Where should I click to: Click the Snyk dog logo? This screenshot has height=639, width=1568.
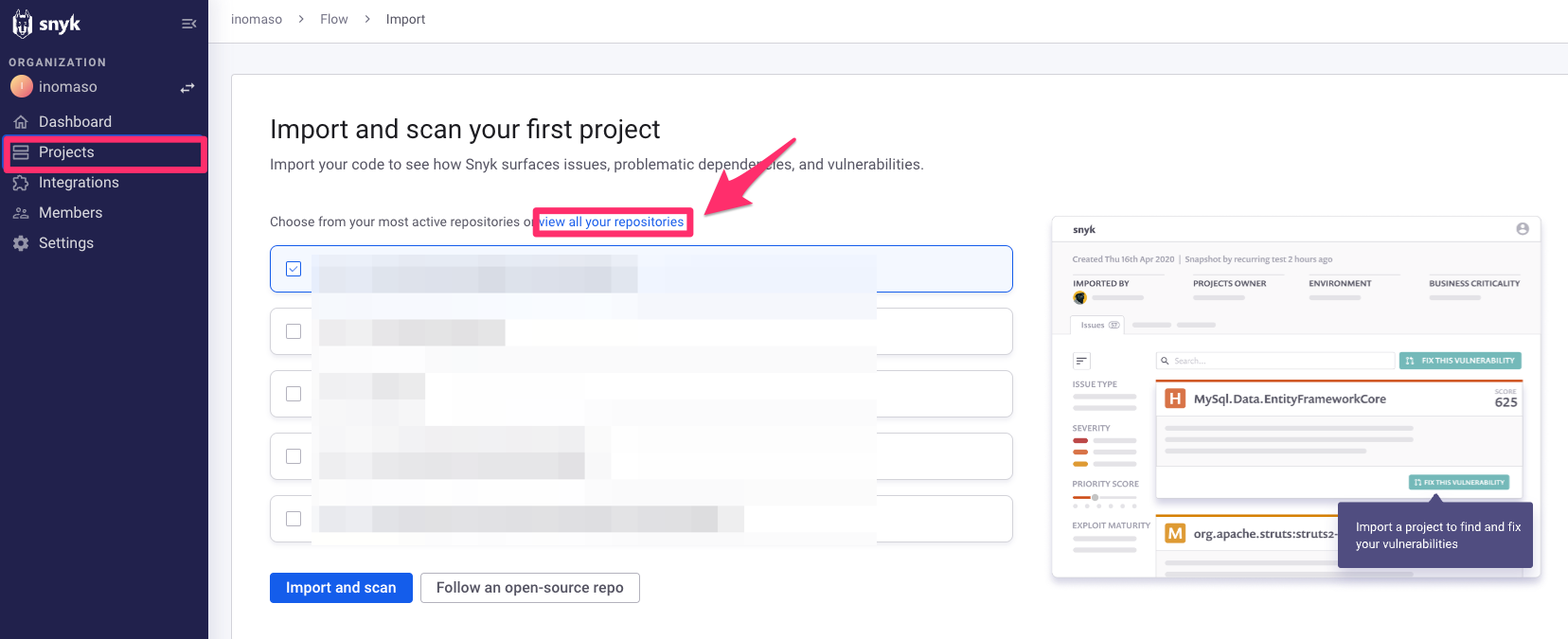pyautogui.click(x=23, y=24)
